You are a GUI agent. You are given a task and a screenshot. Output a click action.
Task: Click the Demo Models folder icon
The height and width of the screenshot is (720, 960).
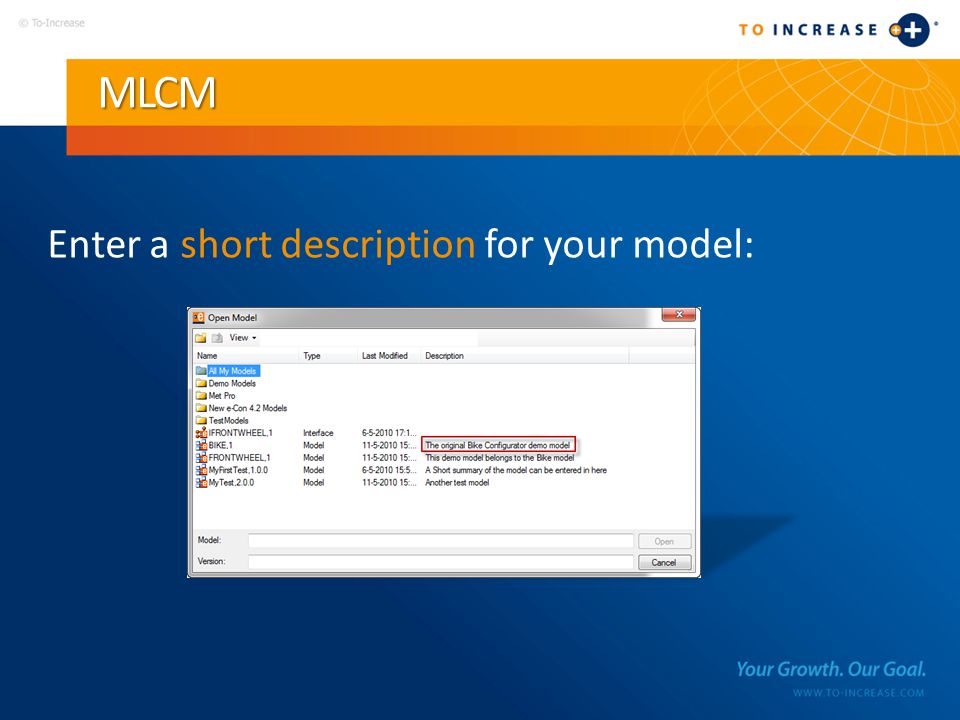[201, 383]
